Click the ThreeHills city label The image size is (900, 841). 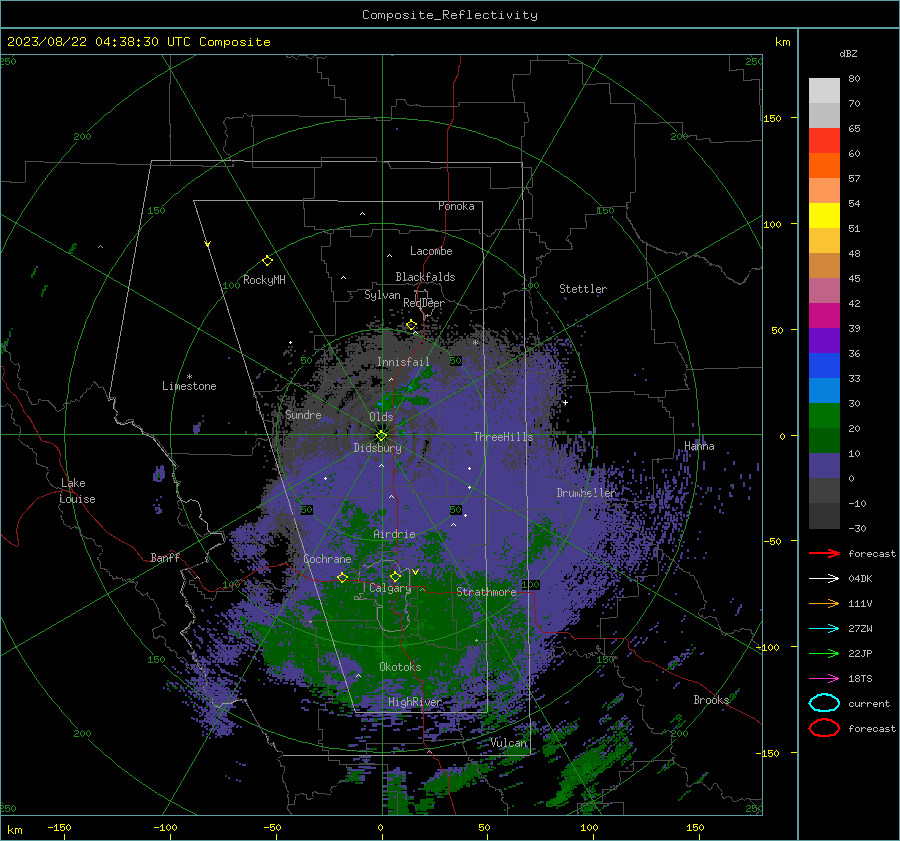click(x=503, y=437)
